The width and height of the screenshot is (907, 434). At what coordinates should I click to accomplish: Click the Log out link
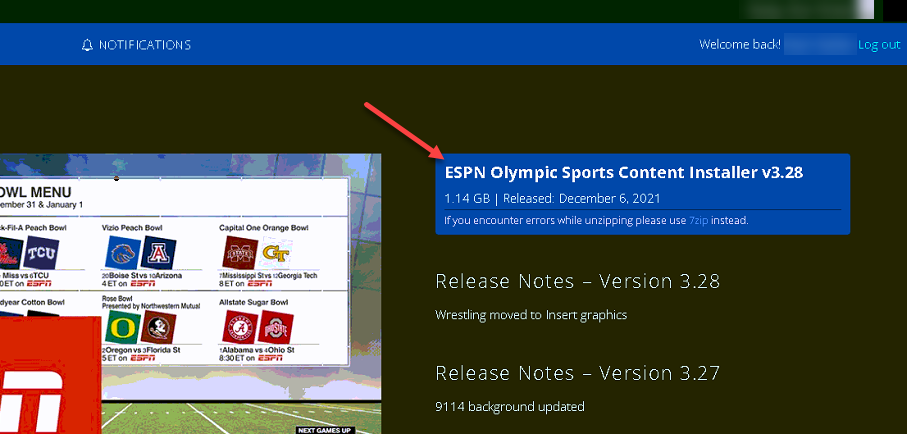(879, 45)
